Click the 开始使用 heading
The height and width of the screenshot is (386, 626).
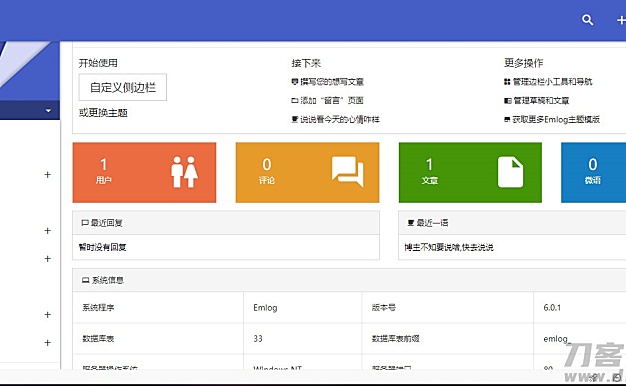[x=98, y=63]
